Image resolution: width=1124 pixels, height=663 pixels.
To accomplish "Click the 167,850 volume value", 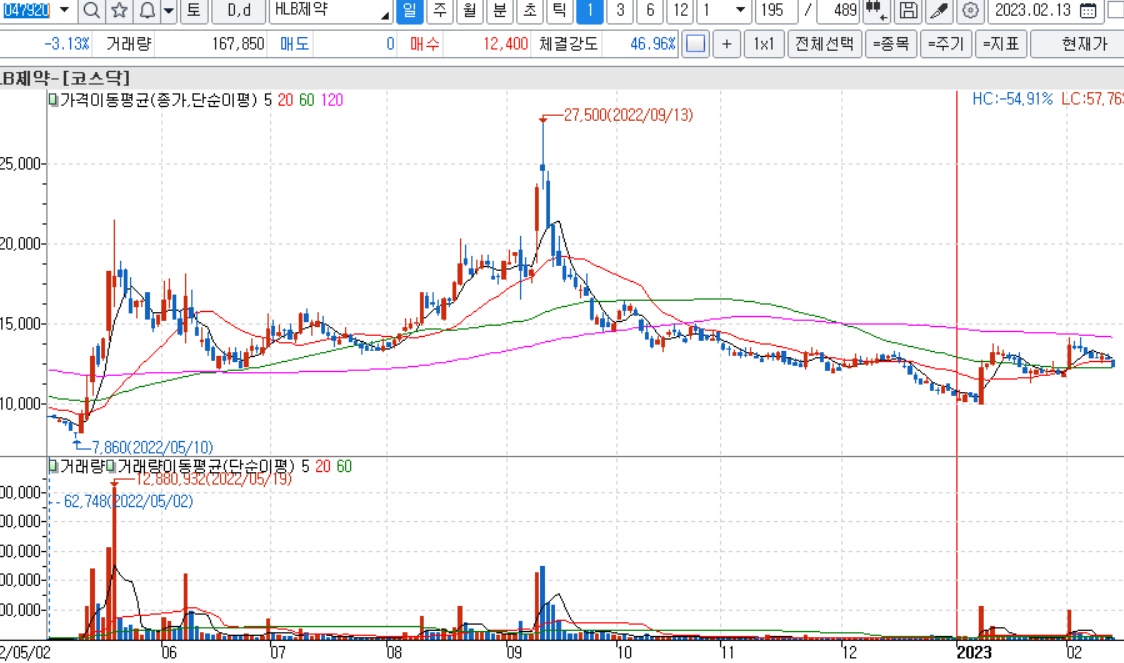I will (238, 44).
